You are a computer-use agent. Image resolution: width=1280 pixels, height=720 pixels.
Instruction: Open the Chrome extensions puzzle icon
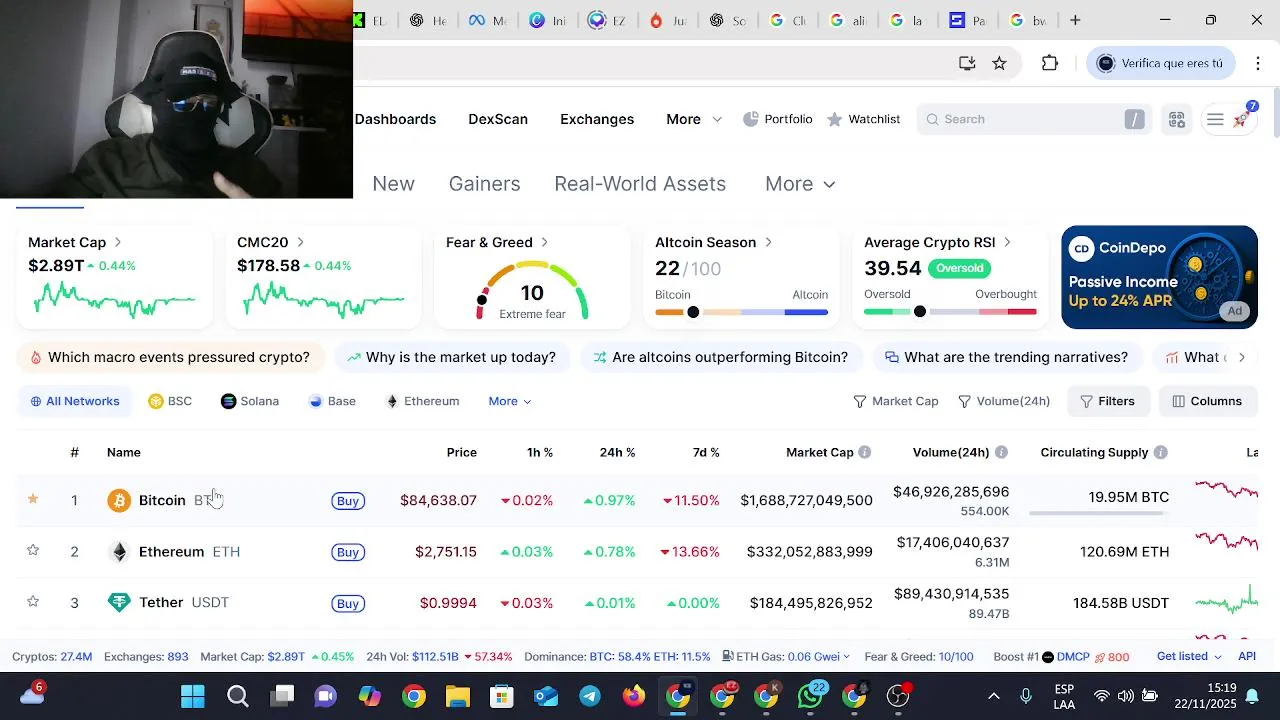point(1049,63)
